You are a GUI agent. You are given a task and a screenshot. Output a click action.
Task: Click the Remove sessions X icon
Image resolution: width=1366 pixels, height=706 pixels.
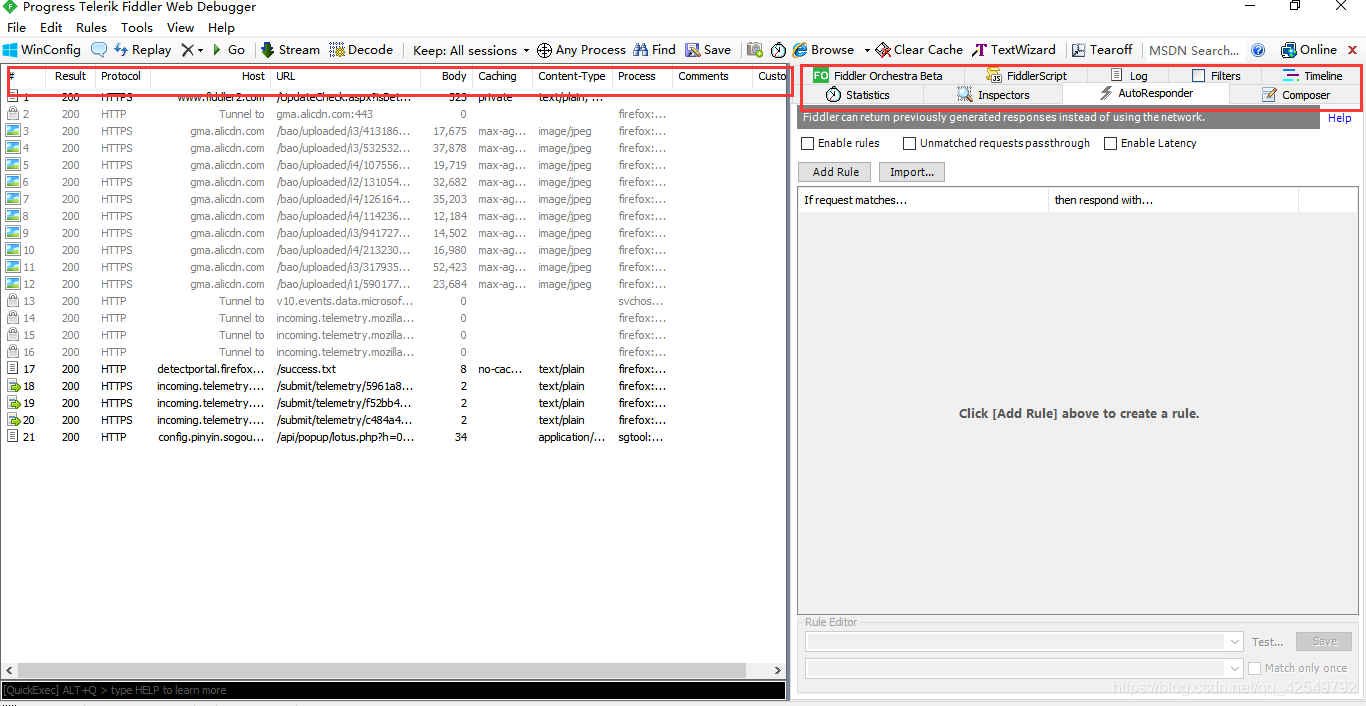[187, 50]
